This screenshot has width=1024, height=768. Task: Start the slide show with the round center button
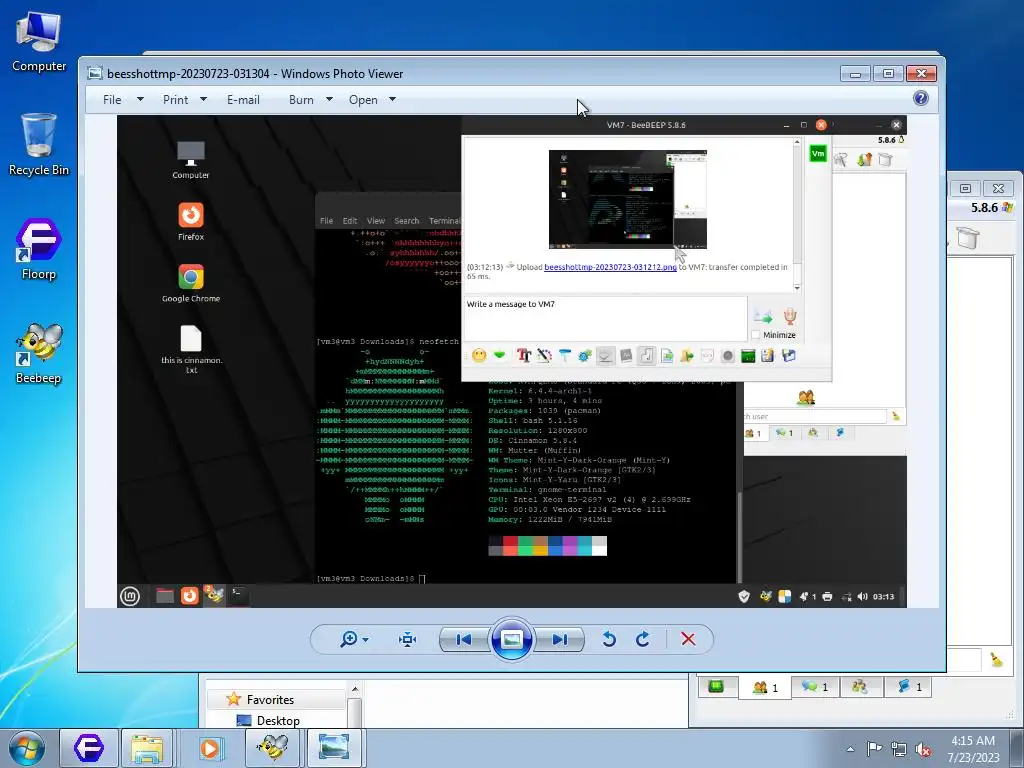[x=511, y=639]
